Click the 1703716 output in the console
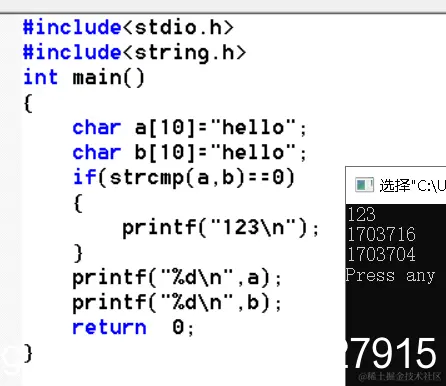The width and height of the screenshot is (446, 386). 381,234
